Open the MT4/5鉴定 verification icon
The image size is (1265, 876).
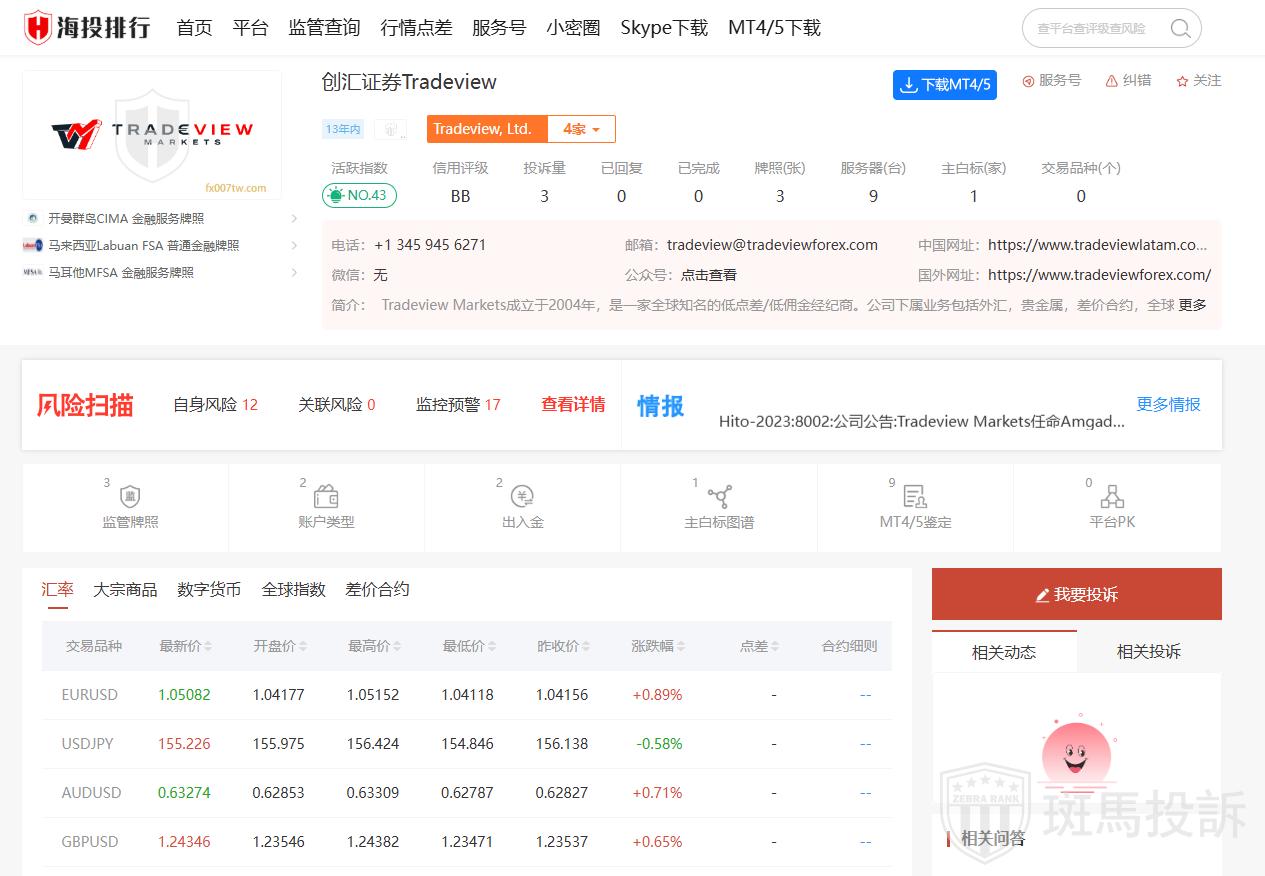915,497
